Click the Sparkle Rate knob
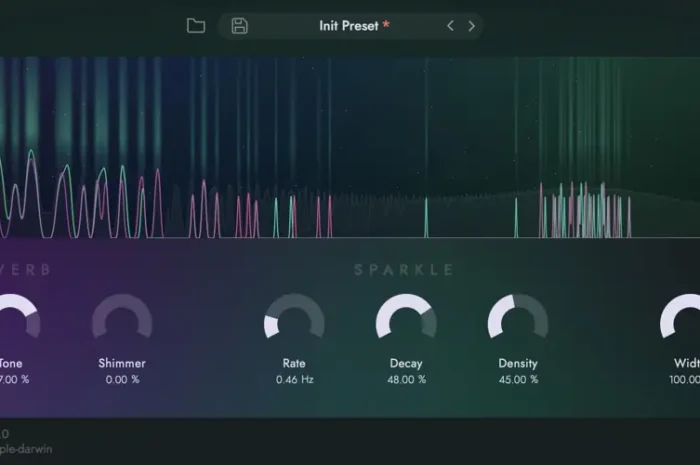 click(x=294, y=318)
